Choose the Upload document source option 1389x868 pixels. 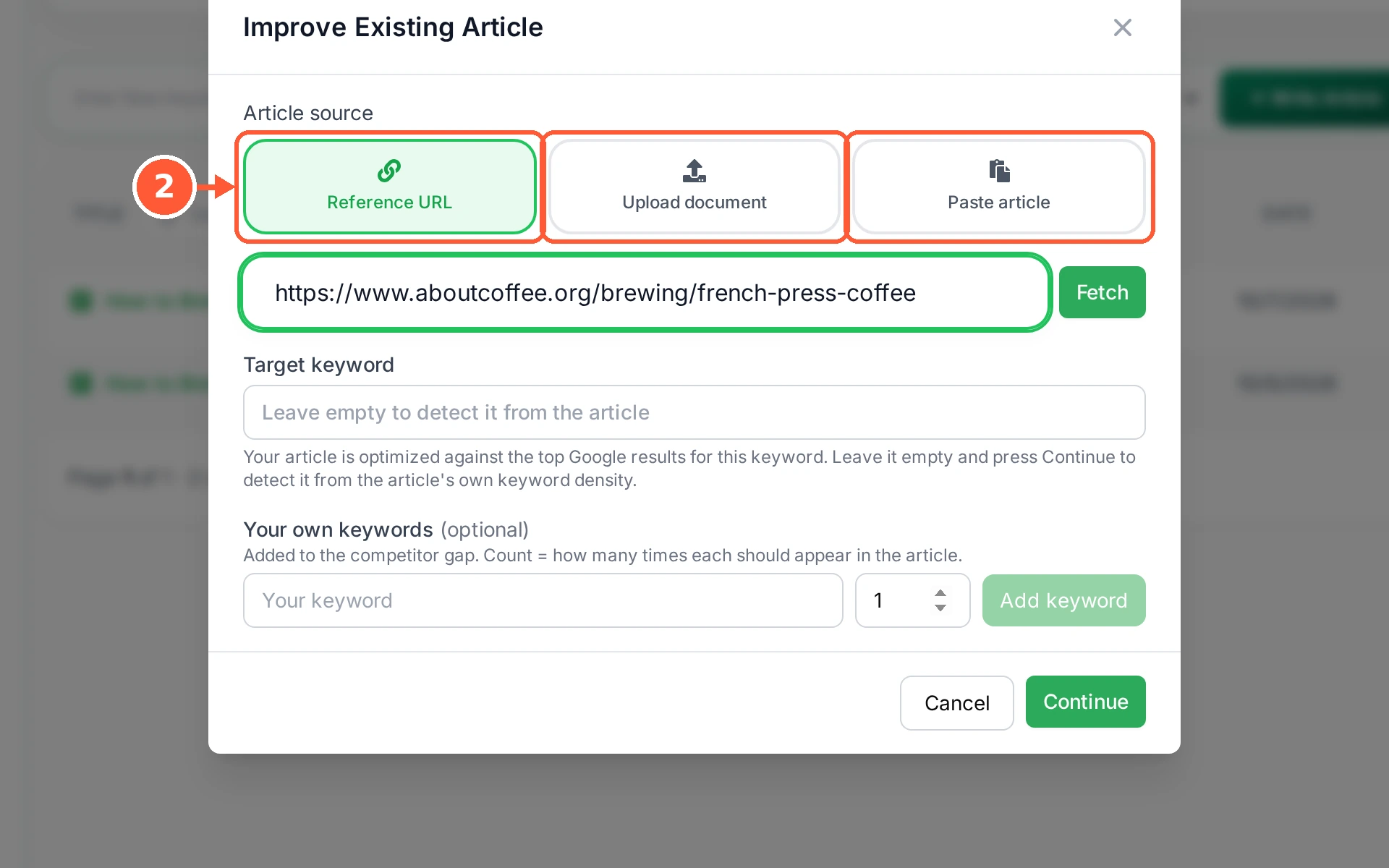pos(694,187)
